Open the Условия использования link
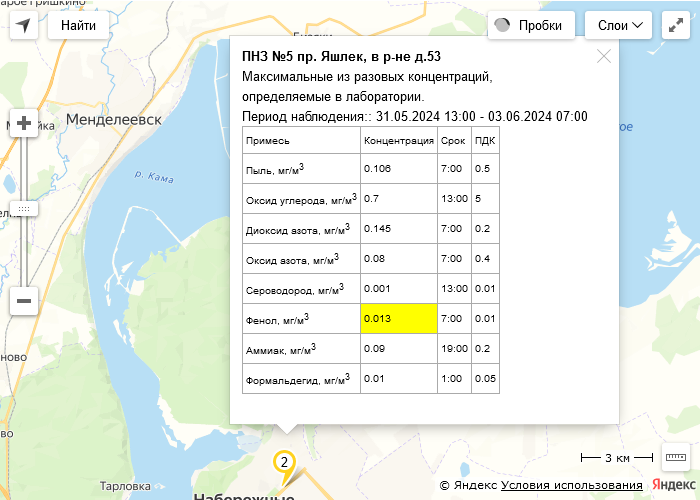 pyautogui.click(x=571, y=485)
